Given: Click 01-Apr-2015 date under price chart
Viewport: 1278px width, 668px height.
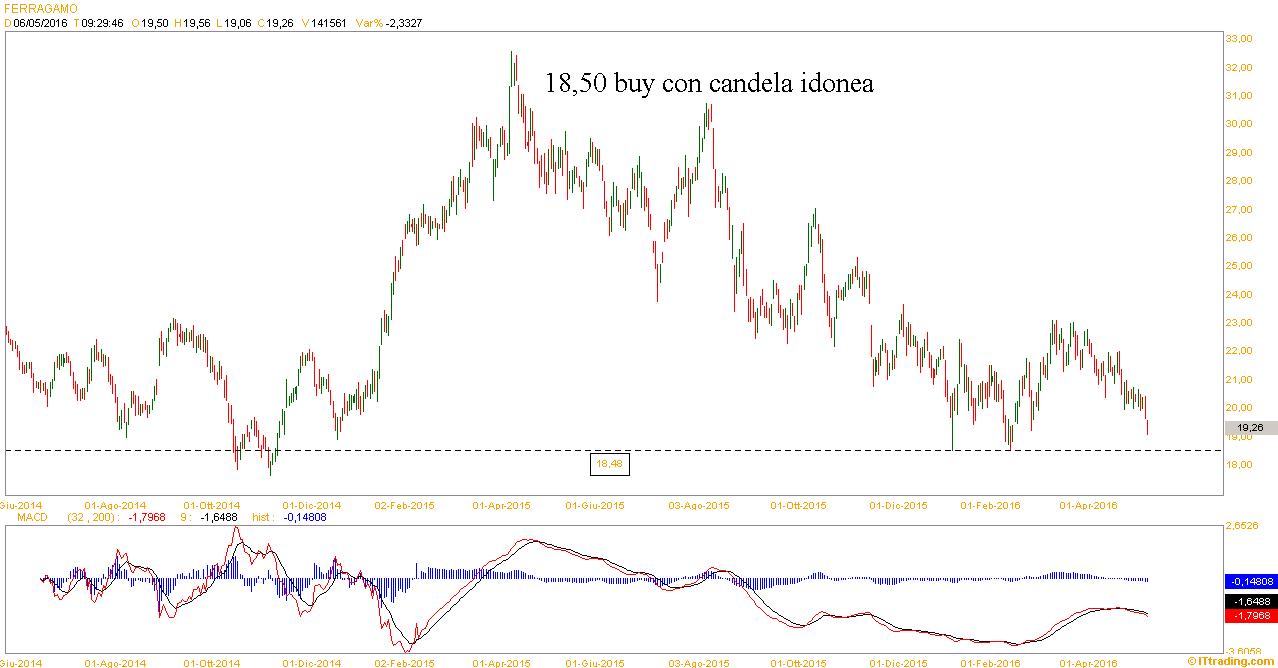Looking at the screenshot, I should [x=502, y=506].
